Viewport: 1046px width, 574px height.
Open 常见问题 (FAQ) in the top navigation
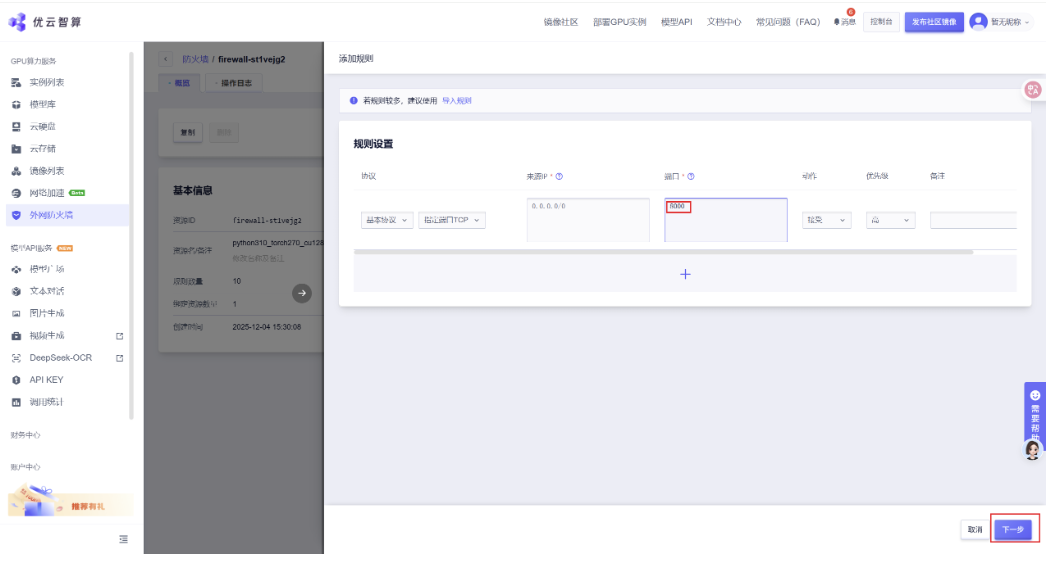[788, 22]
